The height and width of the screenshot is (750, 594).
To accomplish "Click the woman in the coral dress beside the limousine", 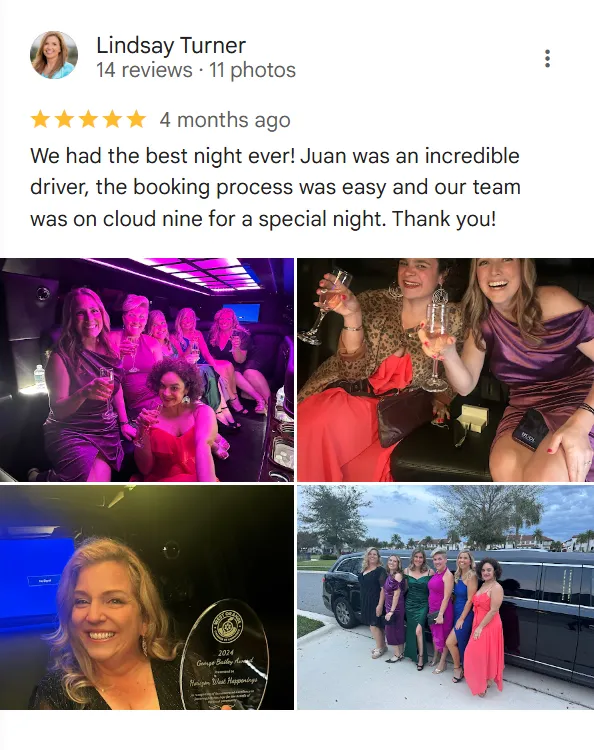I will coord(484,627).
